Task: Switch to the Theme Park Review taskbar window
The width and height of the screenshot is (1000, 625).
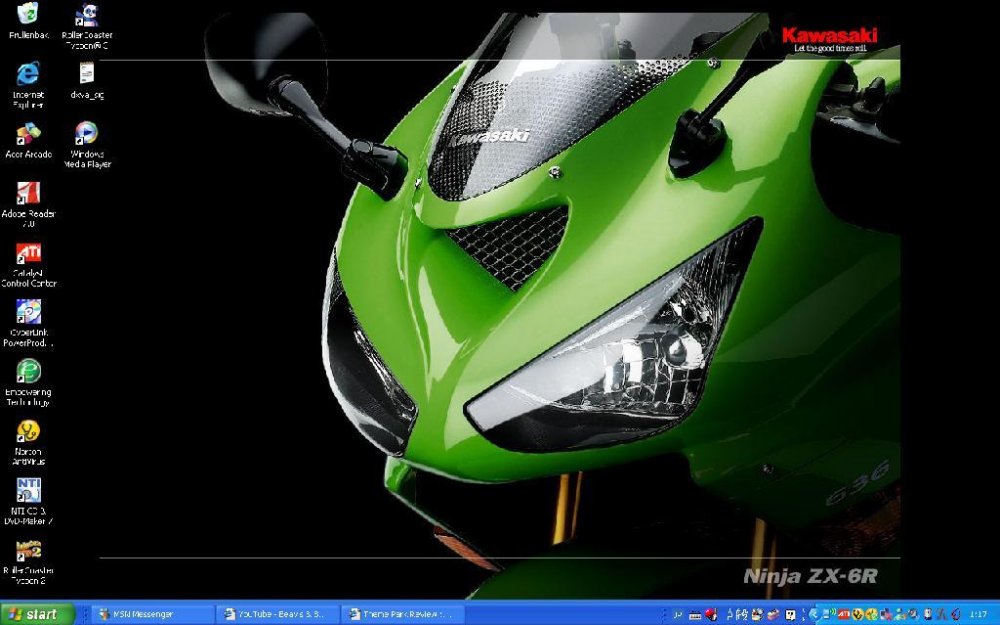Action: (x=403, y=614)
